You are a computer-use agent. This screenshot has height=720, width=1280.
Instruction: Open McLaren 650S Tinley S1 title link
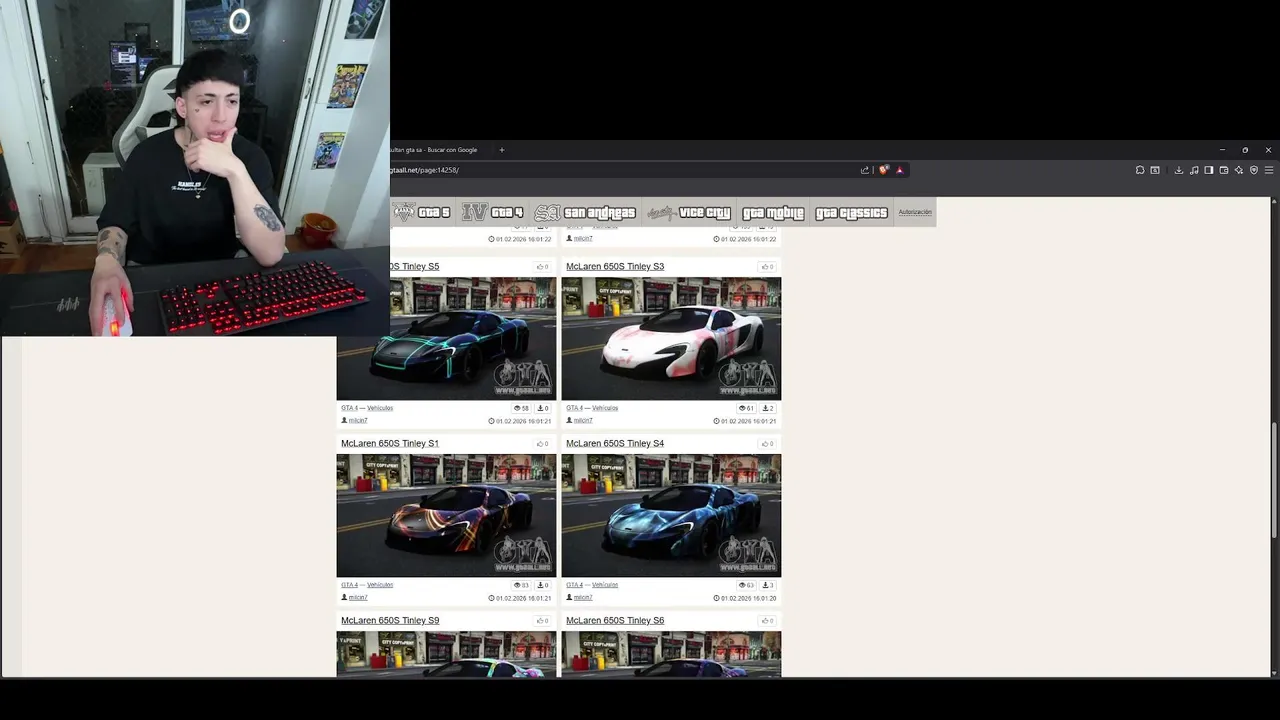coord(390,444)
